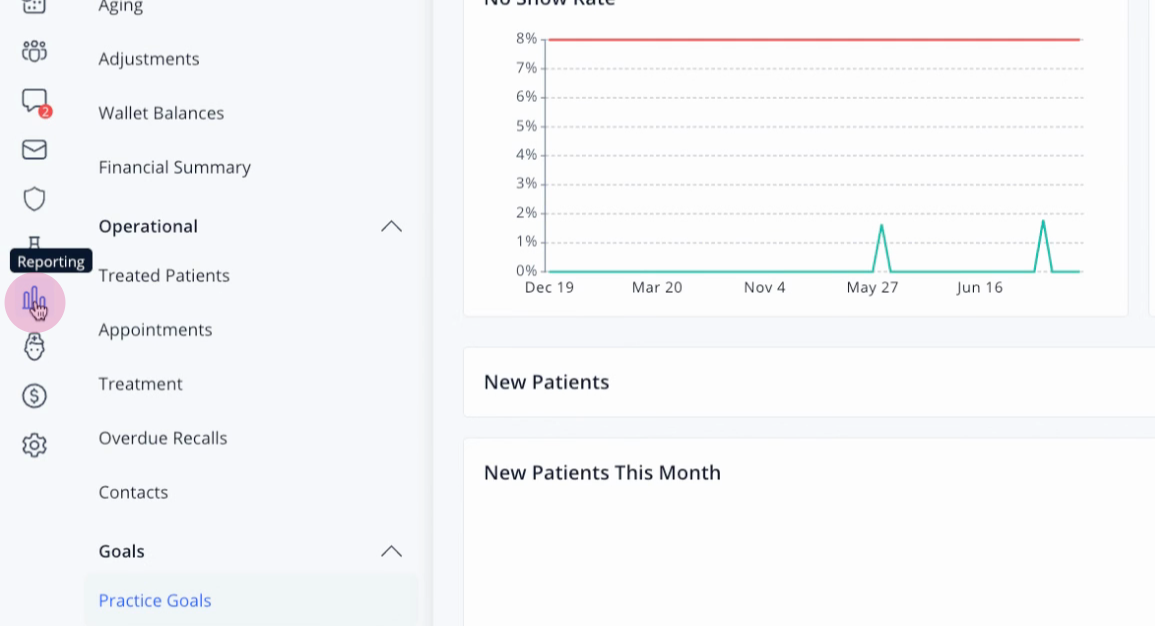
Task: Open the Reporting bar chart icon
Action: (34, 300)
